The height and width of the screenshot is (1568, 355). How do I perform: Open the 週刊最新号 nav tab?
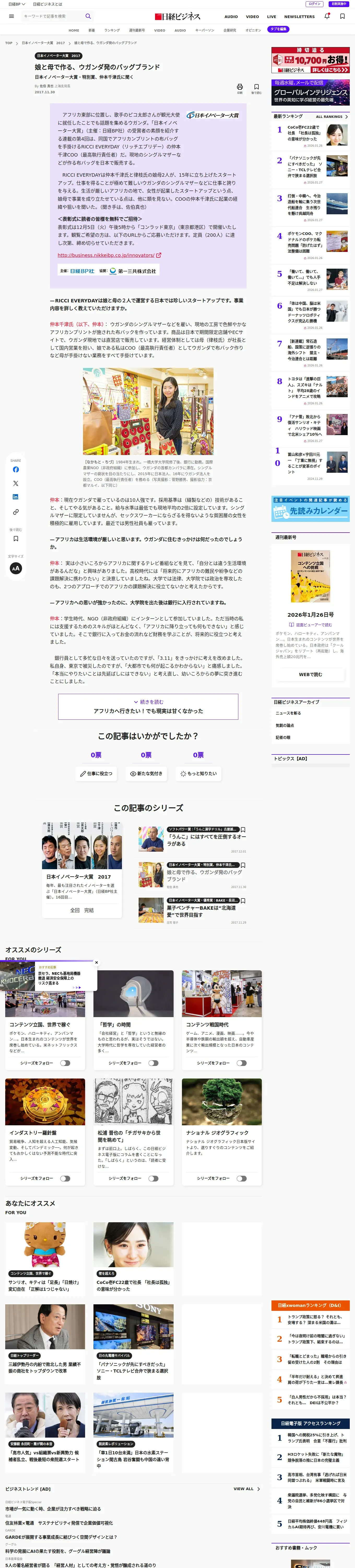coord(137,30)
